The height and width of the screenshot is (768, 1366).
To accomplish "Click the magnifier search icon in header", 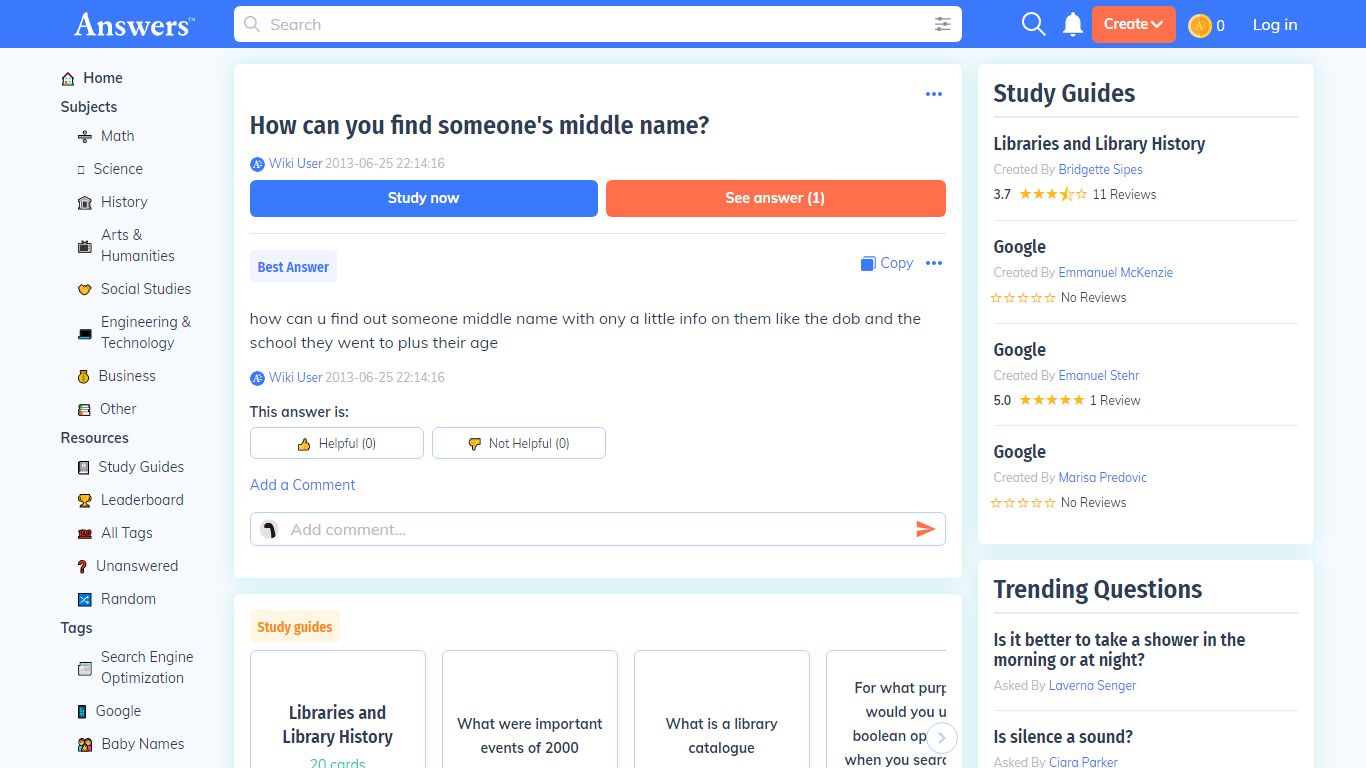I will pos(1033,24).
